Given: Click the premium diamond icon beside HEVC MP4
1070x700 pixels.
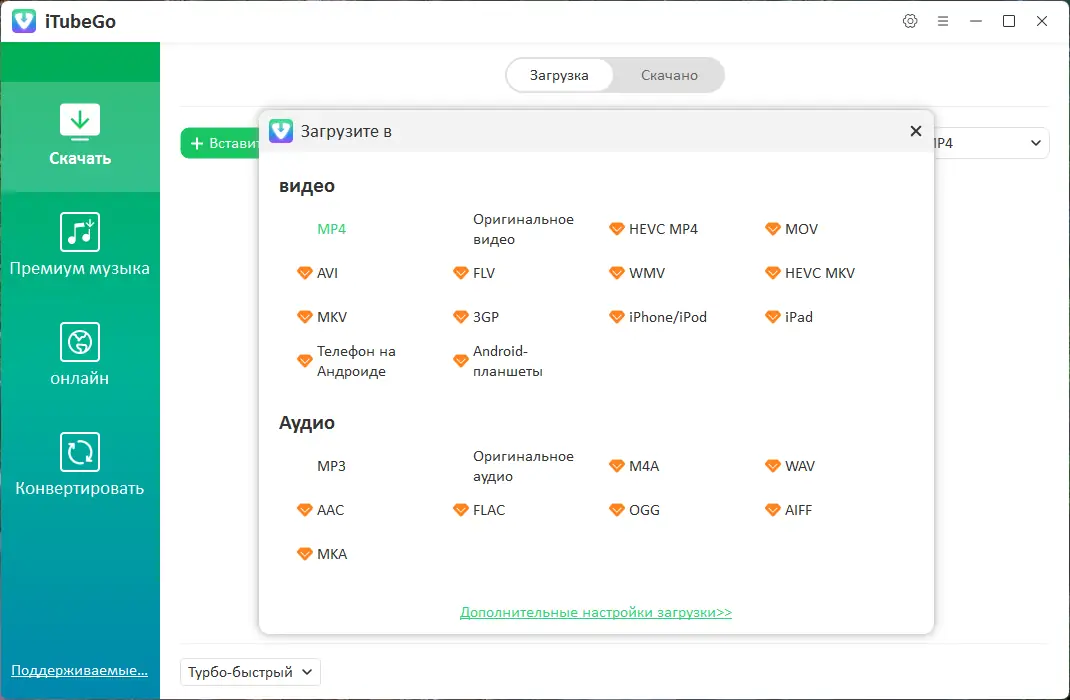Looking at the screenshot, I should (617, 229).
